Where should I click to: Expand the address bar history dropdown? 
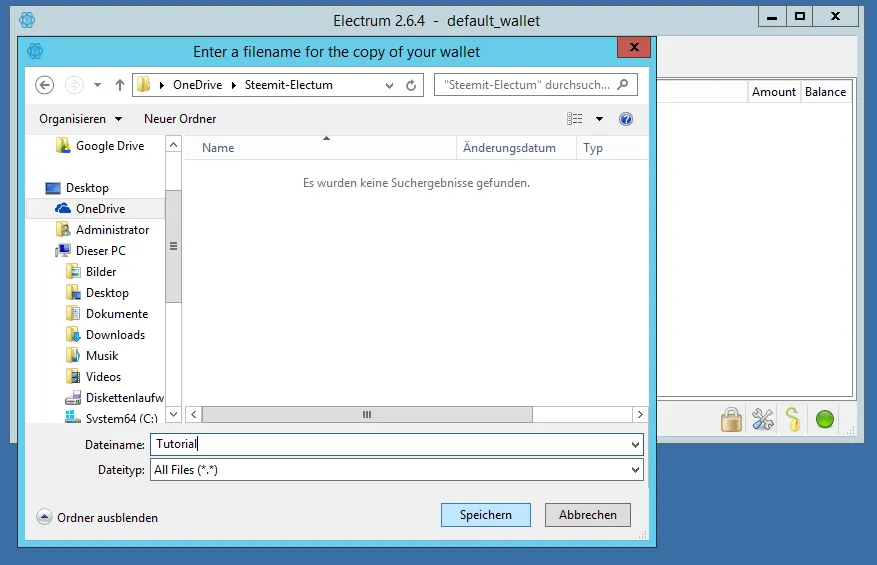389,86
